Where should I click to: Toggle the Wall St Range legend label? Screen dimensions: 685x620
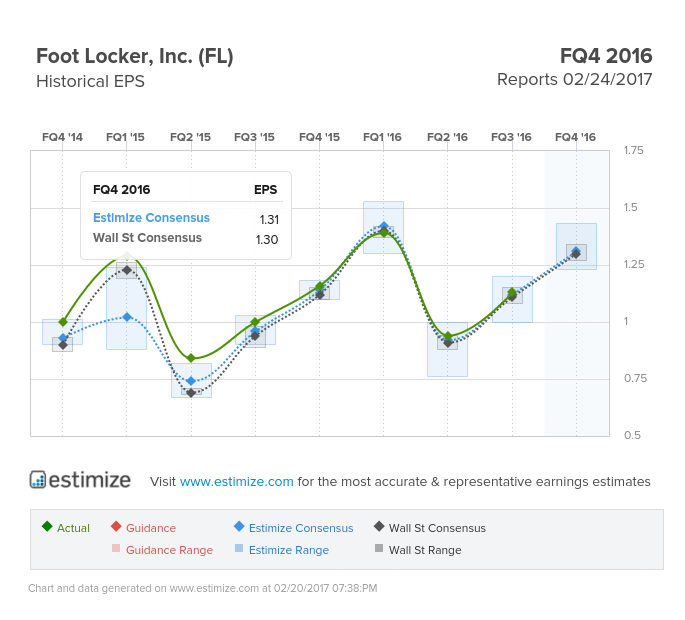(425, 550)
